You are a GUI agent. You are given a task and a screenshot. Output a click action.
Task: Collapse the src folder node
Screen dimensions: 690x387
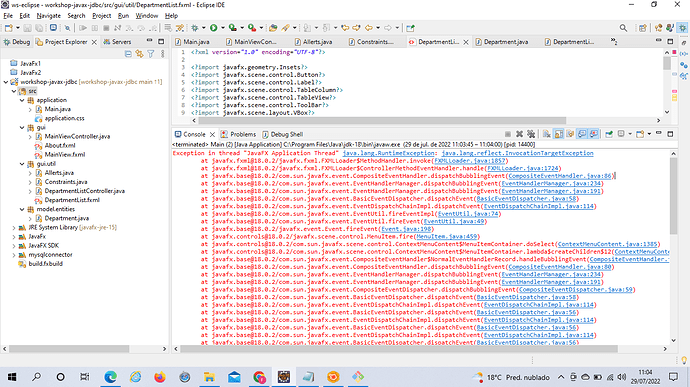pyautogui.click(x=14, y=91)
